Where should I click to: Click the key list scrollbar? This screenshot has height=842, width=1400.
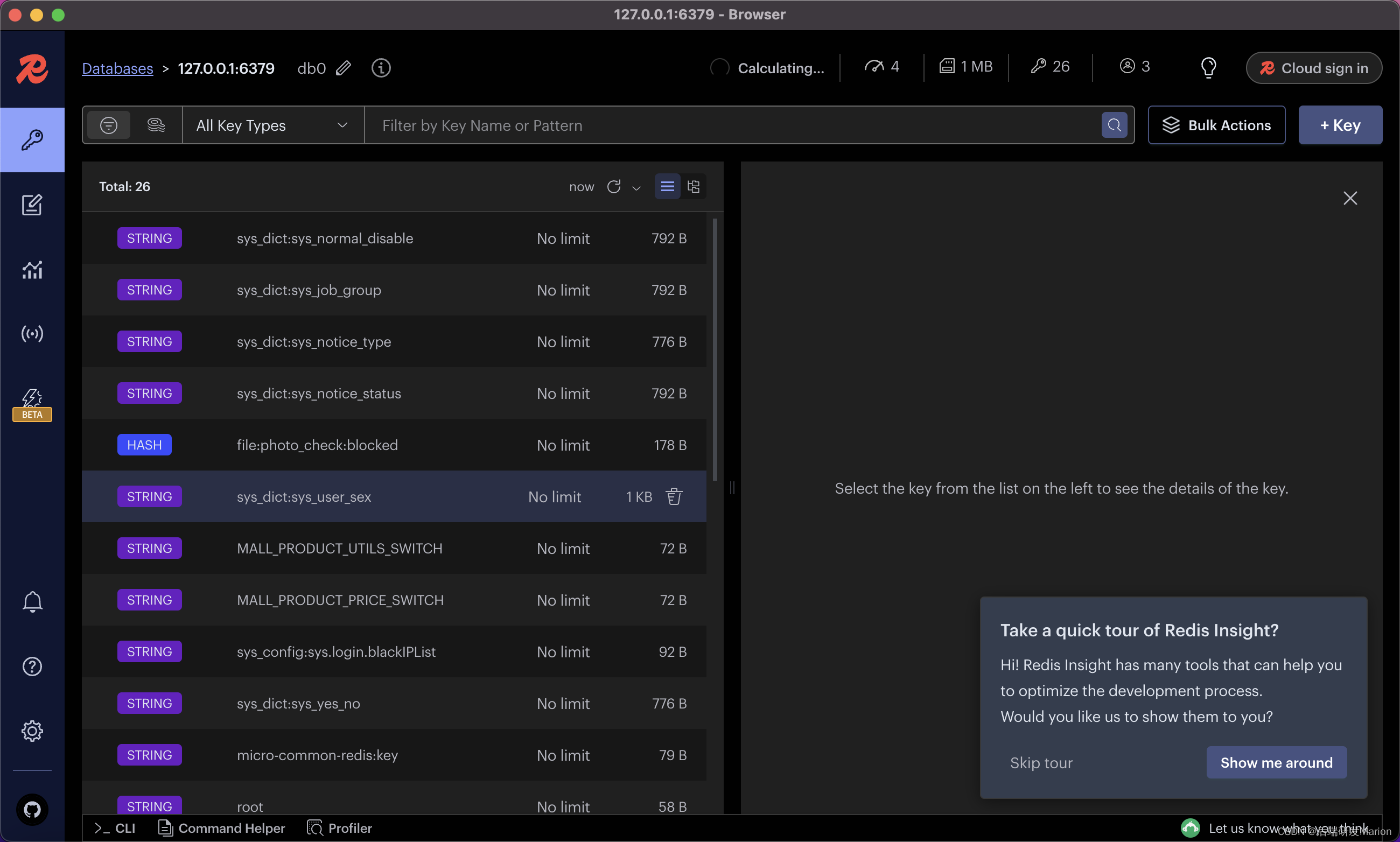click(x=715, y=349)
